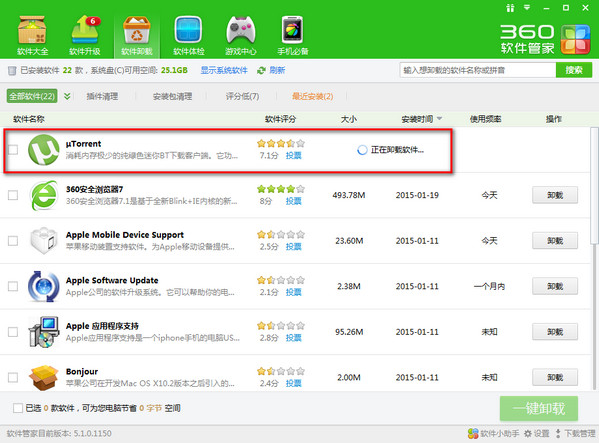The width and height of the screenshot is (599, 443).
Task: Click the µTorrent star rating
Action: (281, 143)
